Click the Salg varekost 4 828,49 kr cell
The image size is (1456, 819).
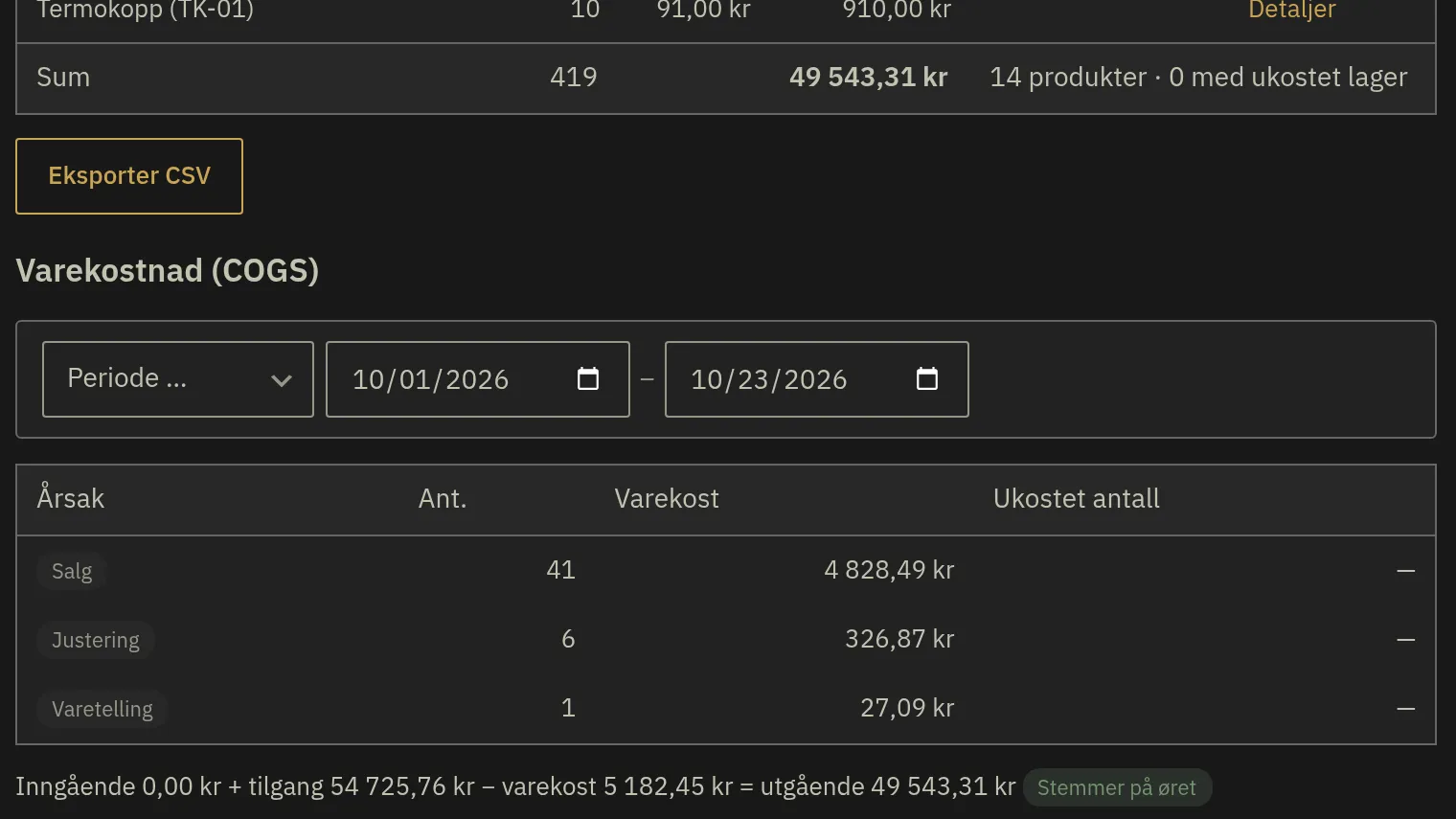[889, 570]
